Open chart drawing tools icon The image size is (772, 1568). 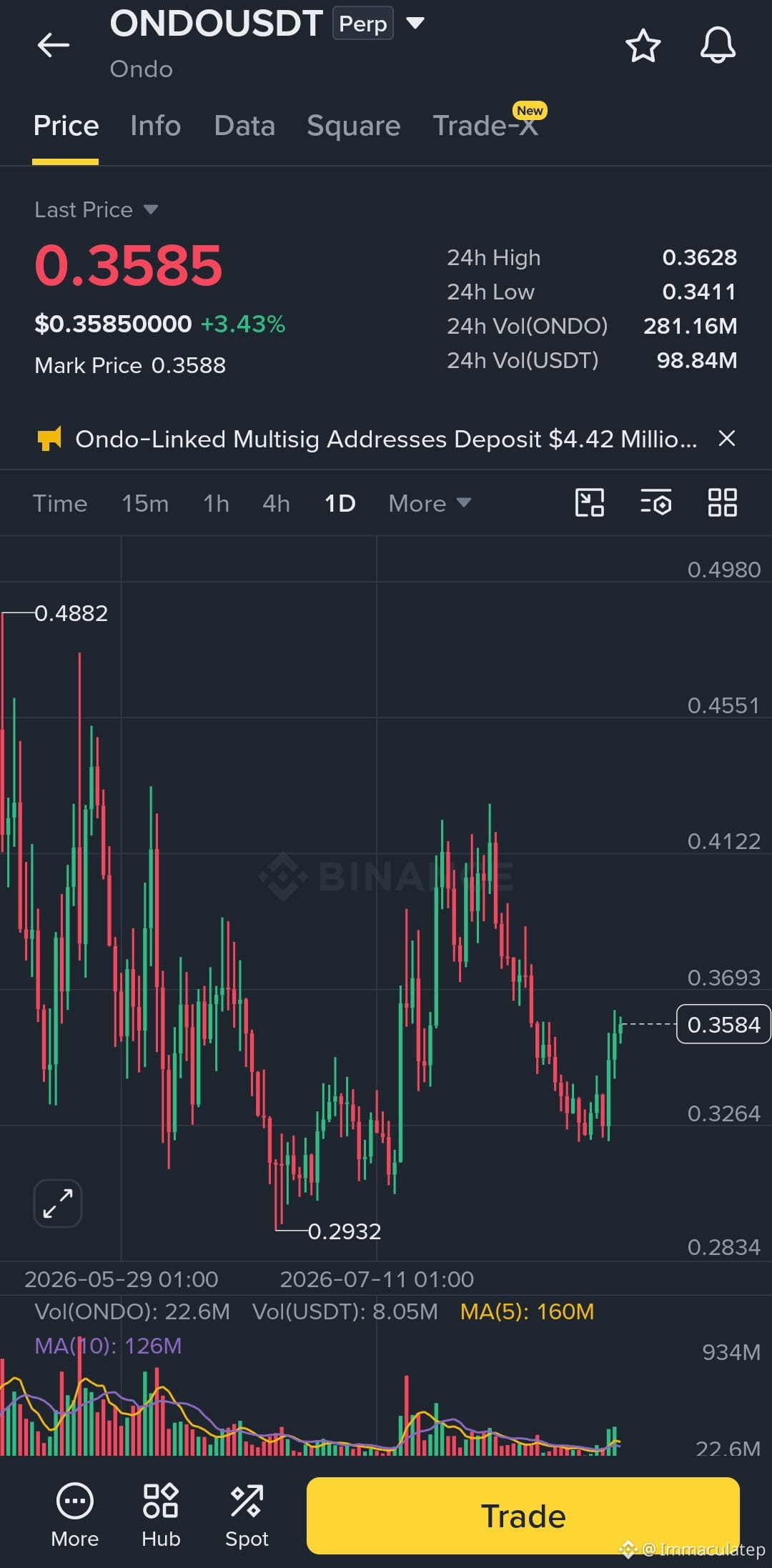click(590, 502)
